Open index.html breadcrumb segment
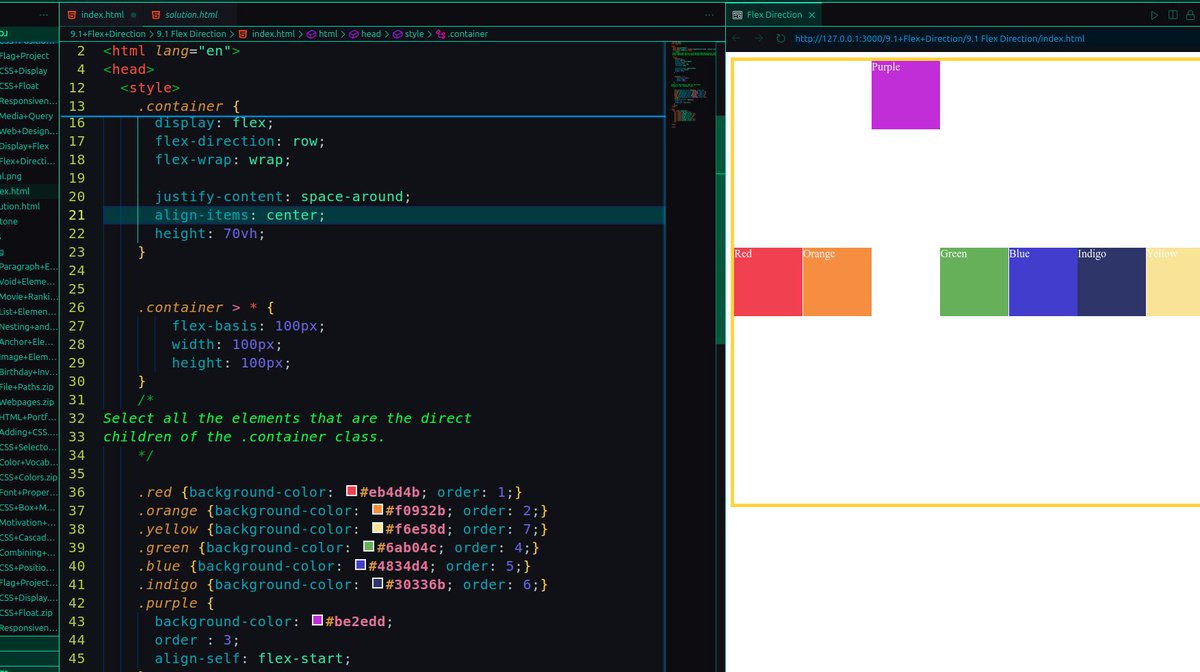Image resolution: width=1200 pixels, height=672 pixels. [273, 34]
